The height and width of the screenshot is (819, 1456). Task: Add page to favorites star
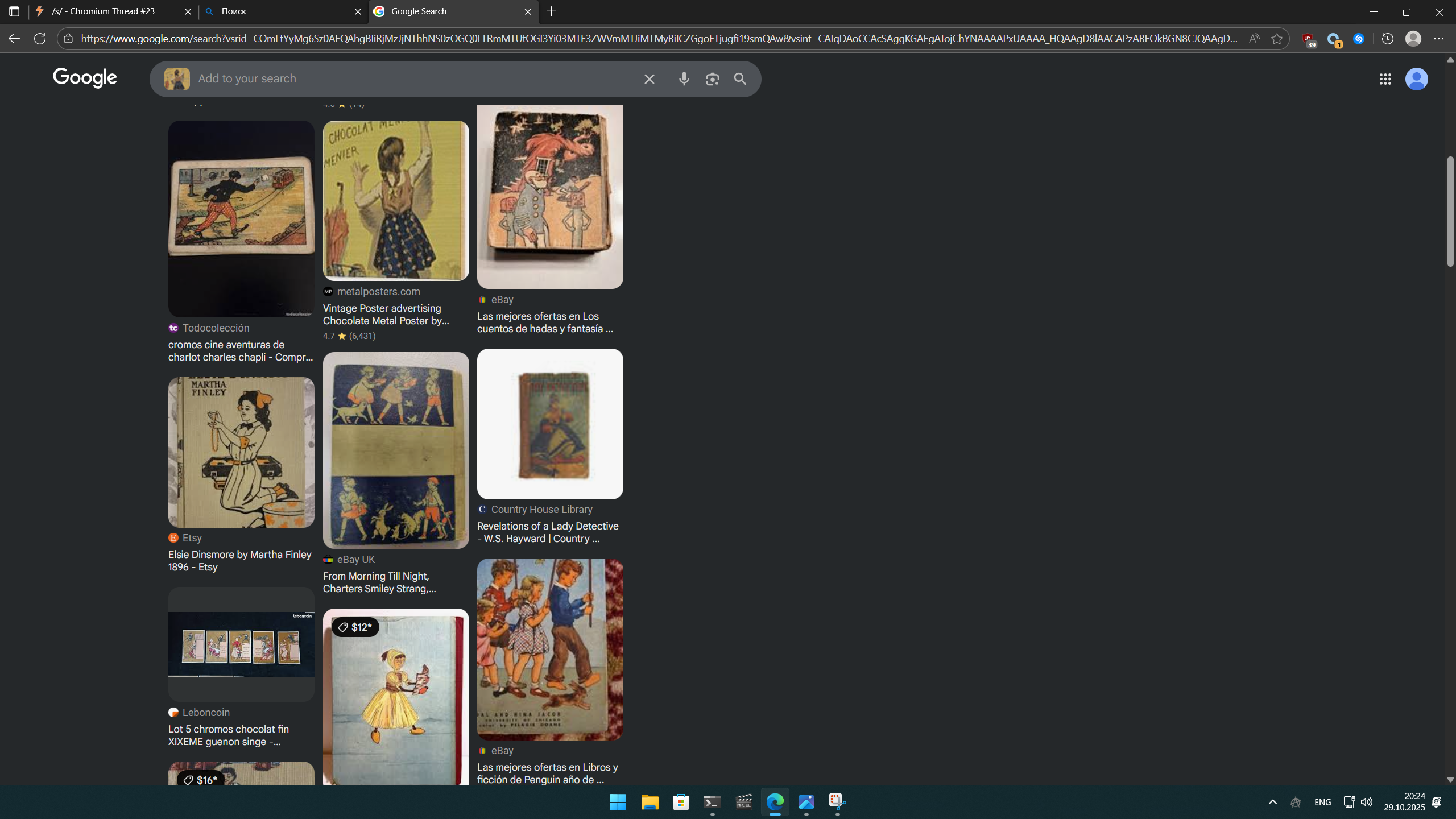click(x=1277, y=39)
